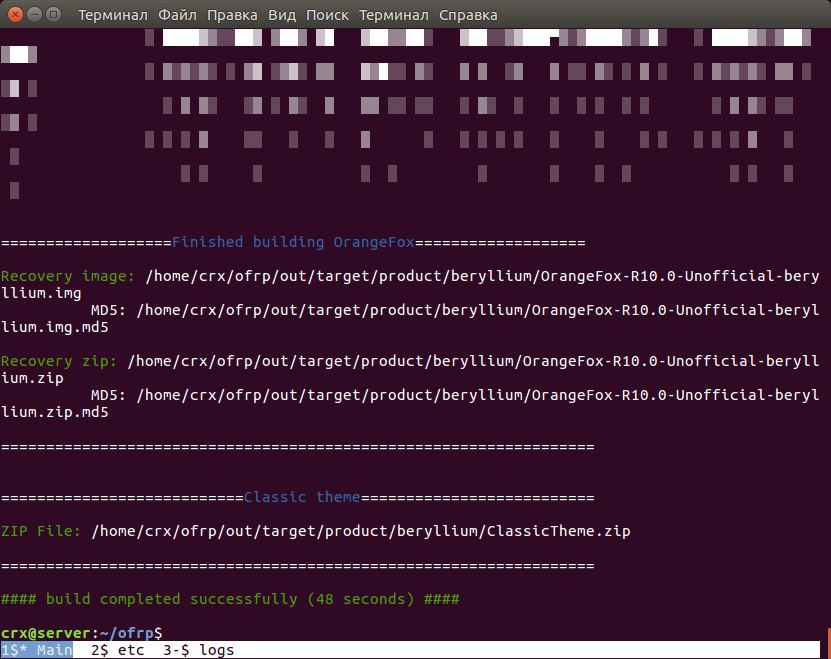Viewport: 831px width, 659px height.
Task: Click the ium.zip filename text
Action: (x=32, y=378)
